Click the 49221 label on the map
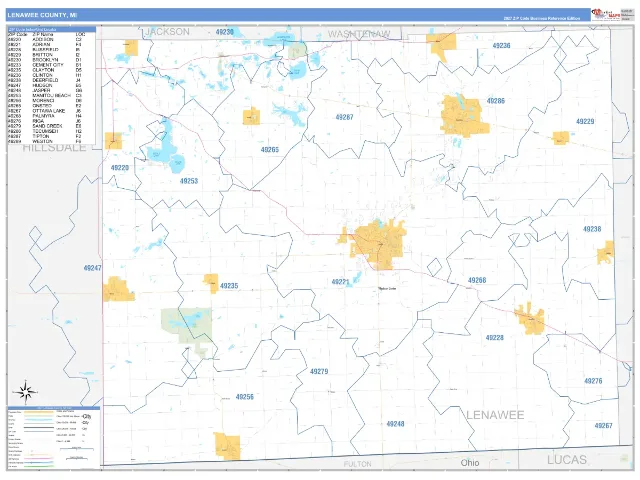Image resolution: width=640 pixels, height=480 pixels. pos(340,282)
